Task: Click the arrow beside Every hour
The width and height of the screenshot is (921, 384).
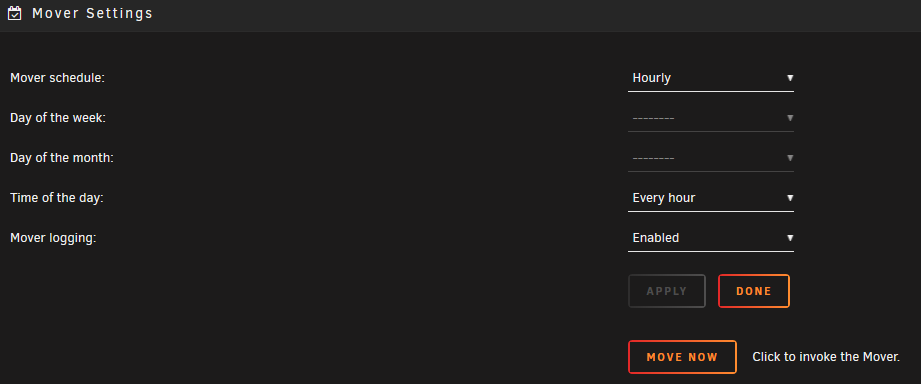Action: tap(790, 198)
